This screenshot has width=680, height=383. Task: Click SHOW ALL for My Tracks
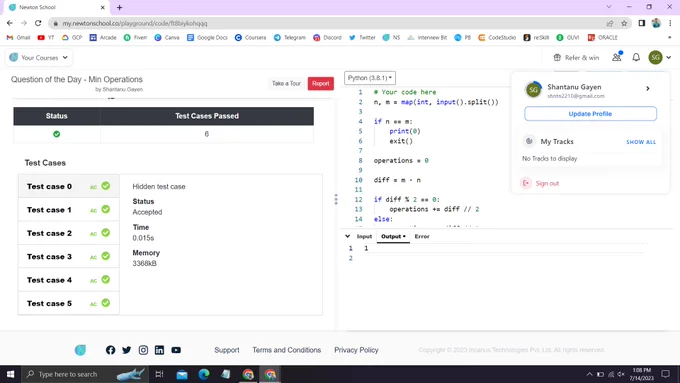click(641, 142)
